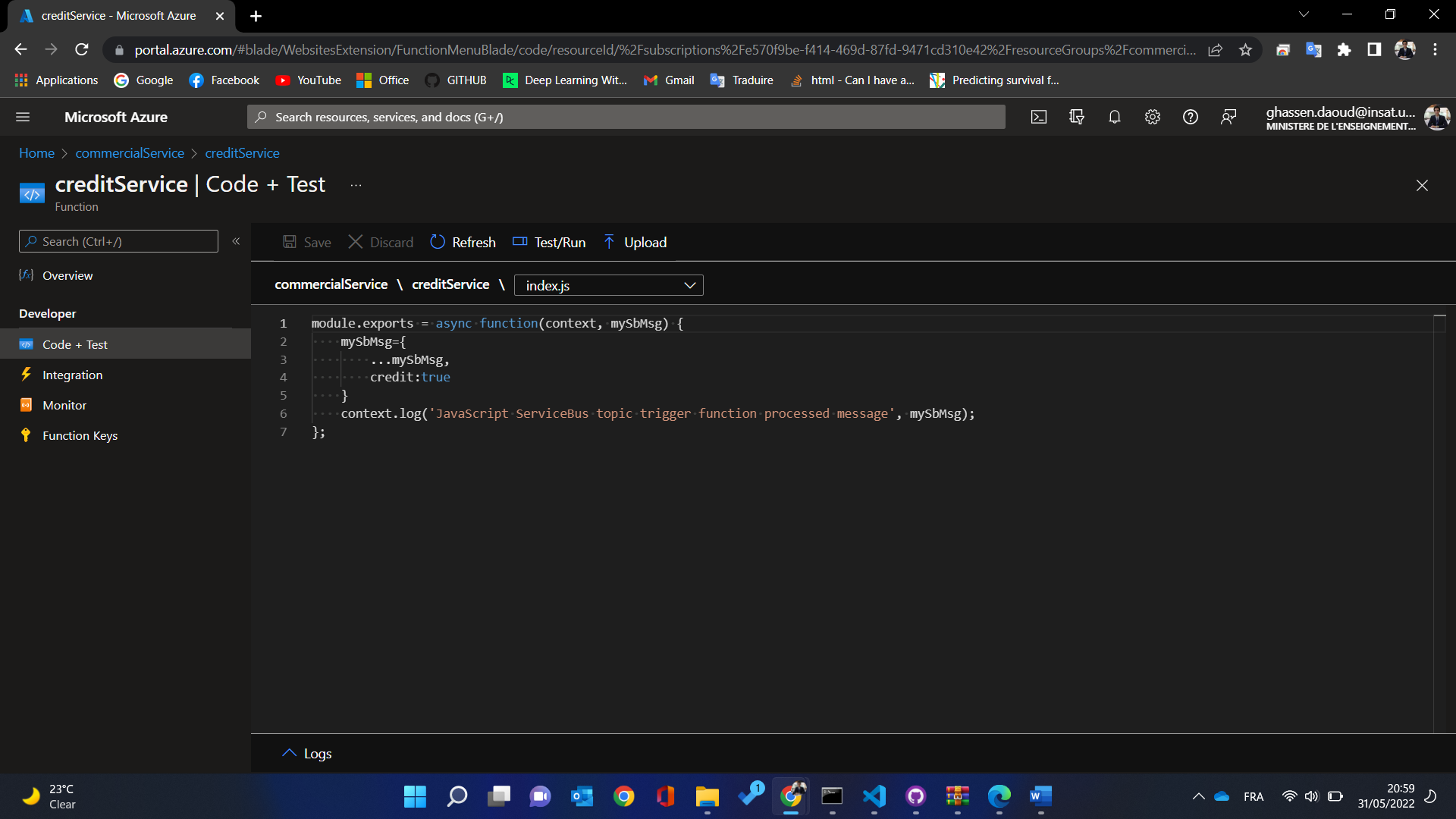Select Code + Test menu item
The height and width of the screenshot is (819, 1456).
pyautogui.click(x=126, y=344)
